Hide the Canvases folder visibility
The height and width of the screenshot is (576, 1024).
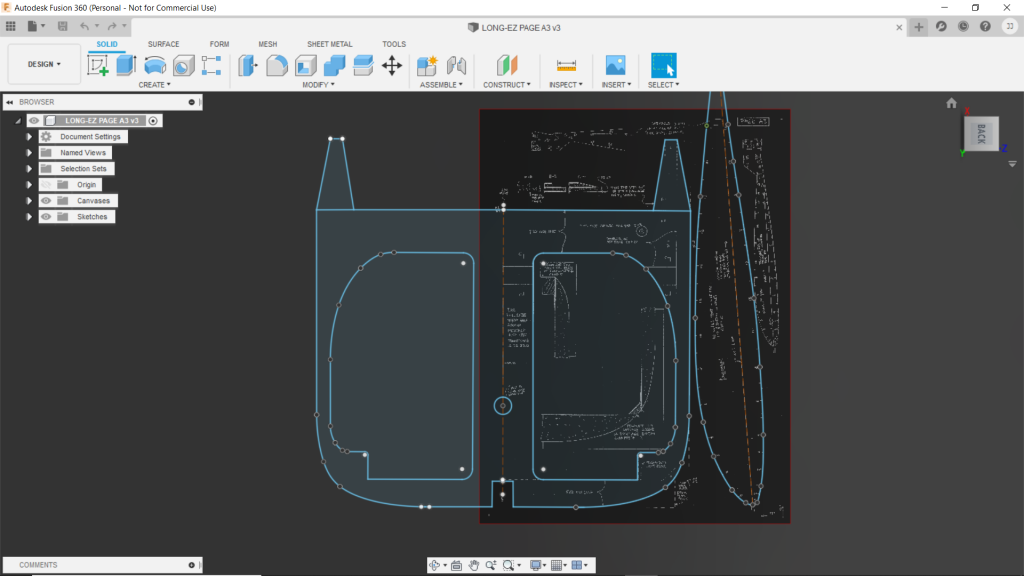click(x=46, y=201)
